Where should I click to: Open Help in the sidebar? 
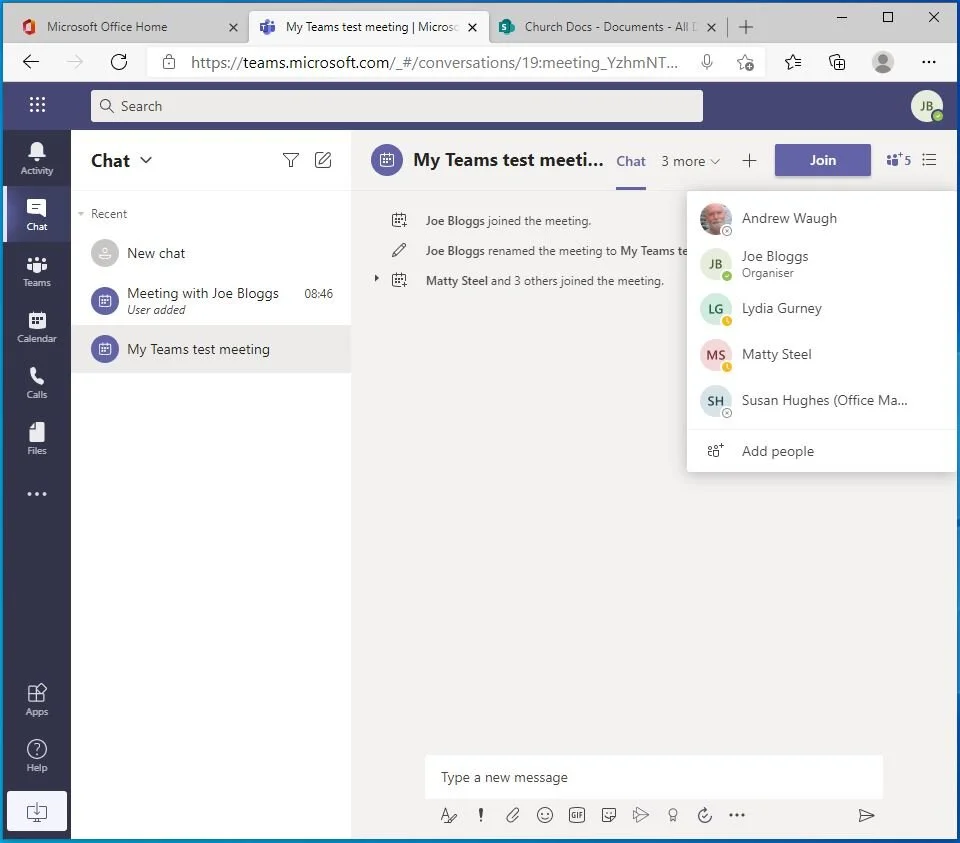(37, 755)
